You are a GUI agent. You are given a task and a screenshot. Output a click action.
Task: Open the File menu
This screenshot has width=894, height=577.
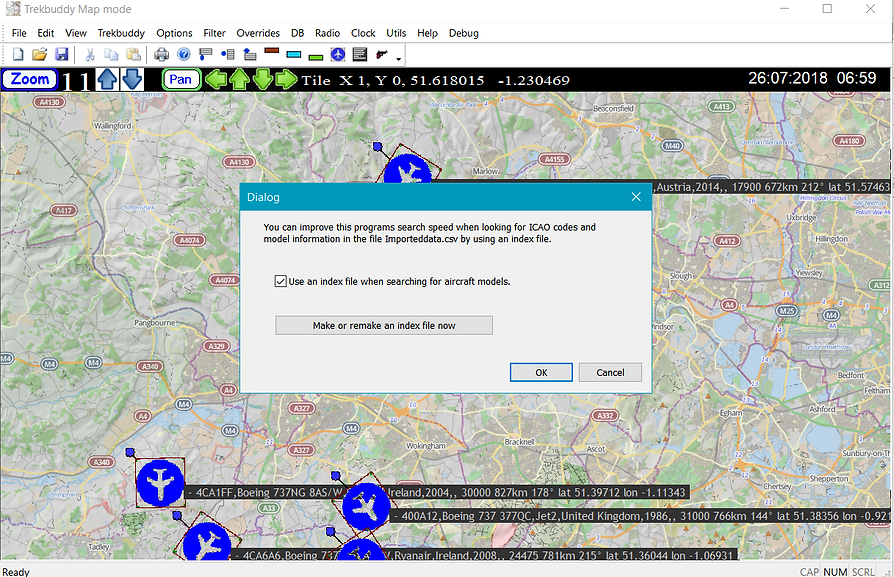coord(19,33)
